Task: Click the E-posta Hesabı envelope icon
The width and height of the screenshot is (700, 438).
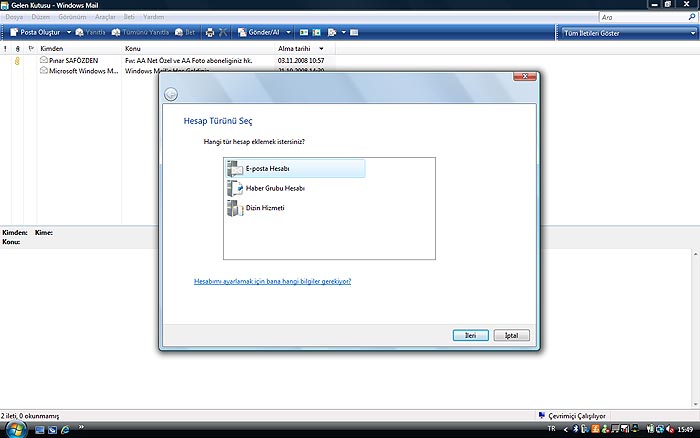Action: [x=235, y=169]
